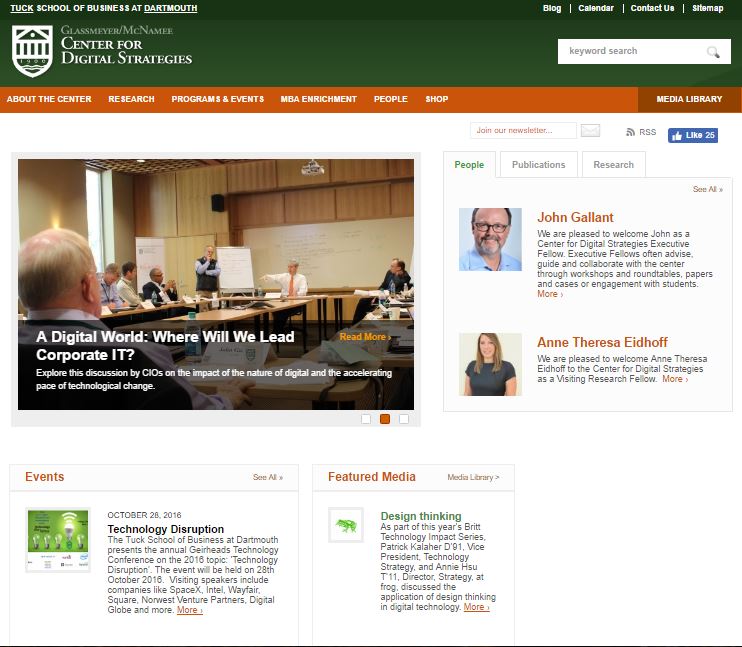Select the active orange carousel indicator
The width and height of the screenshot is (742, 647).
[x=385, y=419]
